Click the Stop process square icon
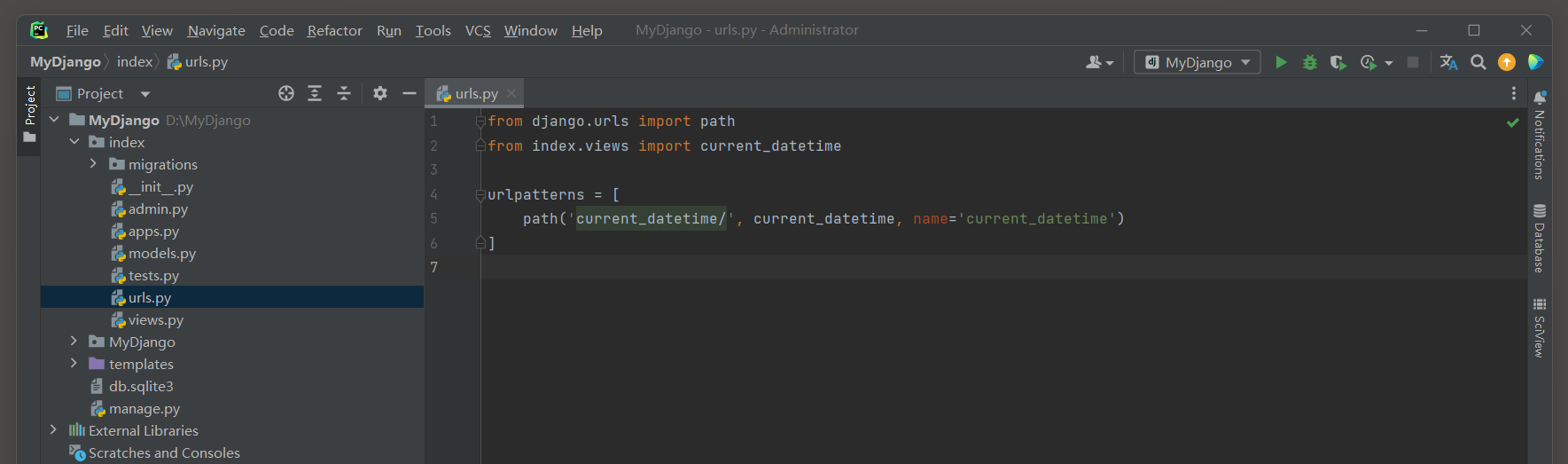Screen dimensions: 1568x464 pyautogui.click(x=1413, y=62)
